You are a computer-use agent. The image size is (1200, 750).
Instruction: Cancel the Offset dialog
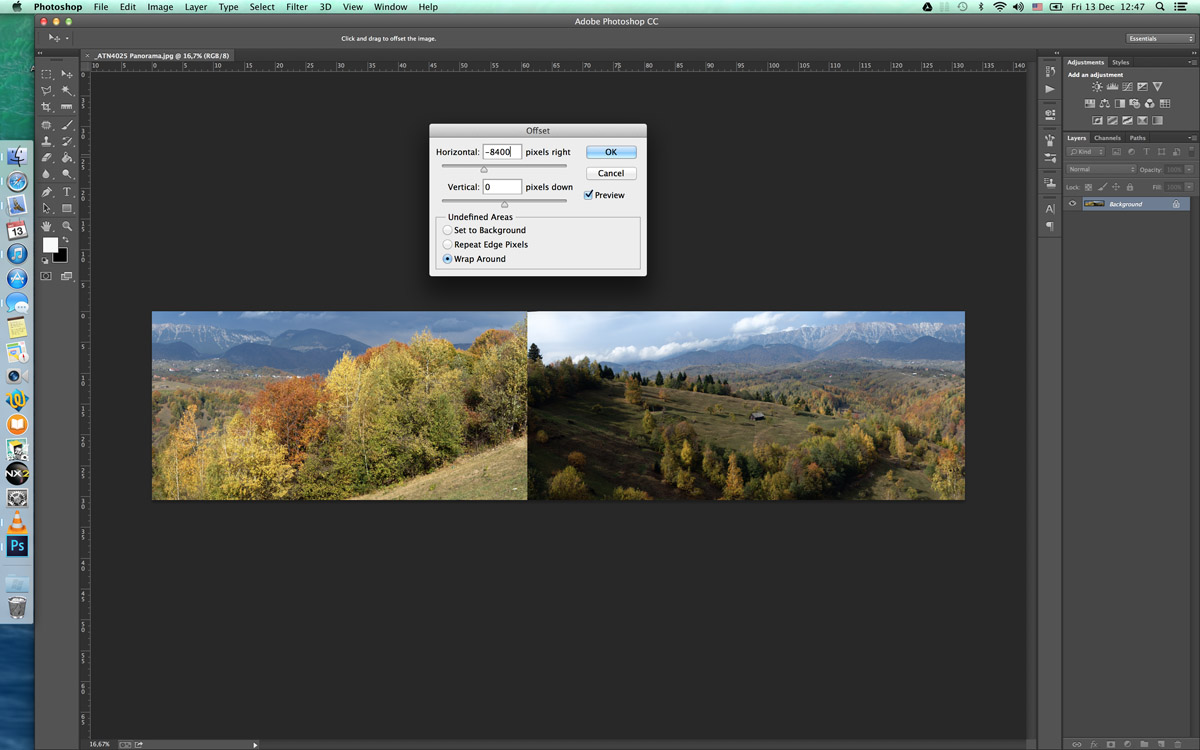click(611, 173)
